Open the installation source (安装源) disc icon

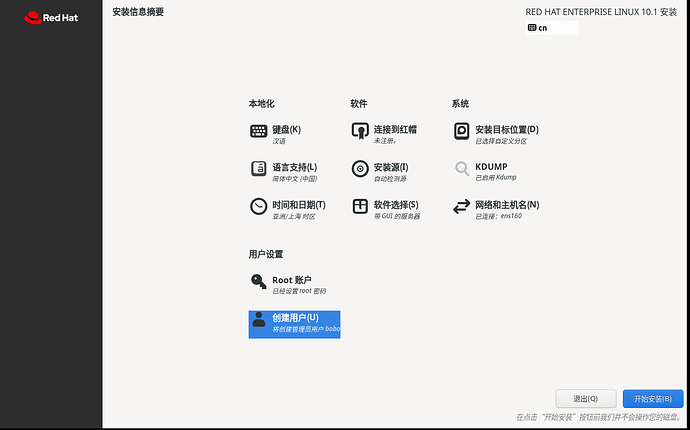[360, 169]
